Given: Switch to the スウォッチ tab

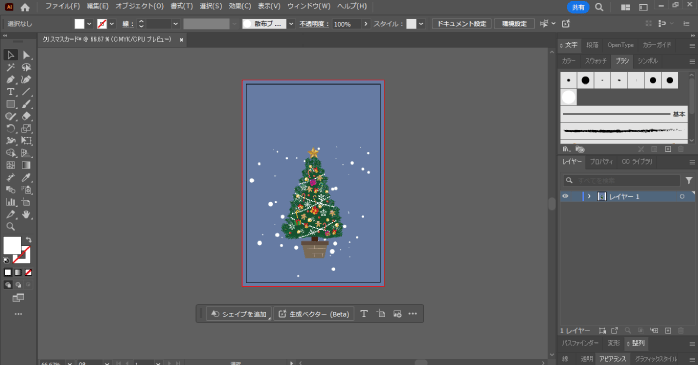Looking at the screenshot, I should 596,61.
